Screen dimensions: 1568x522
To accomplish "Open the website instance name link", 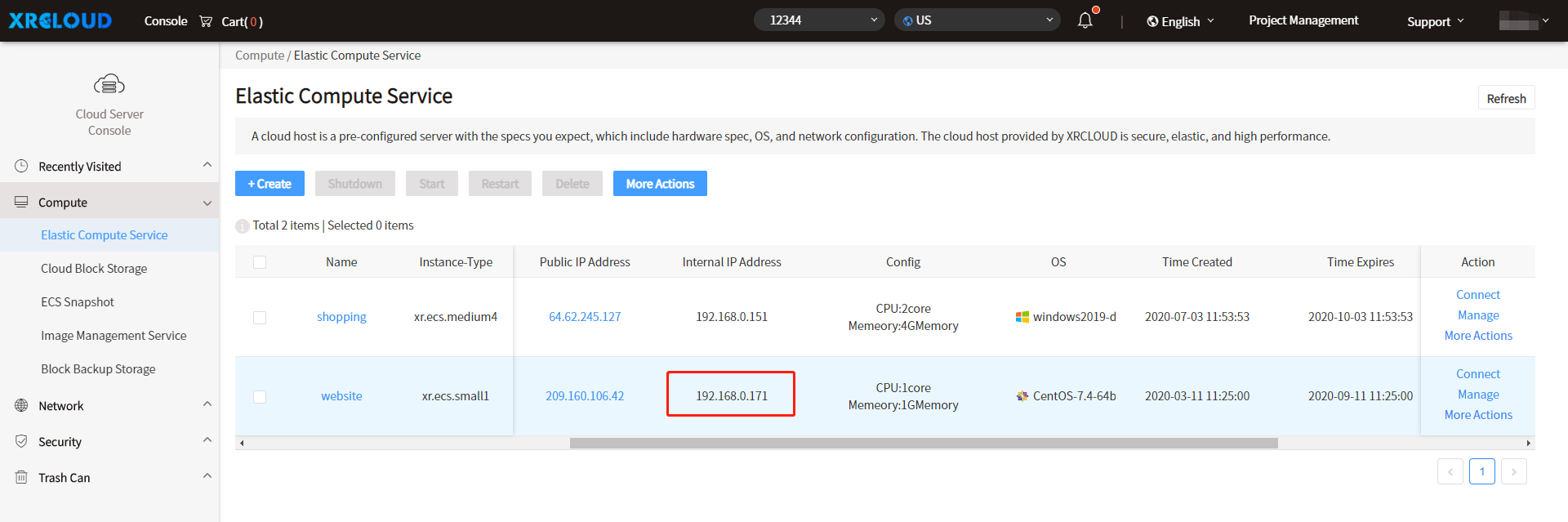I will click(341, 396).
